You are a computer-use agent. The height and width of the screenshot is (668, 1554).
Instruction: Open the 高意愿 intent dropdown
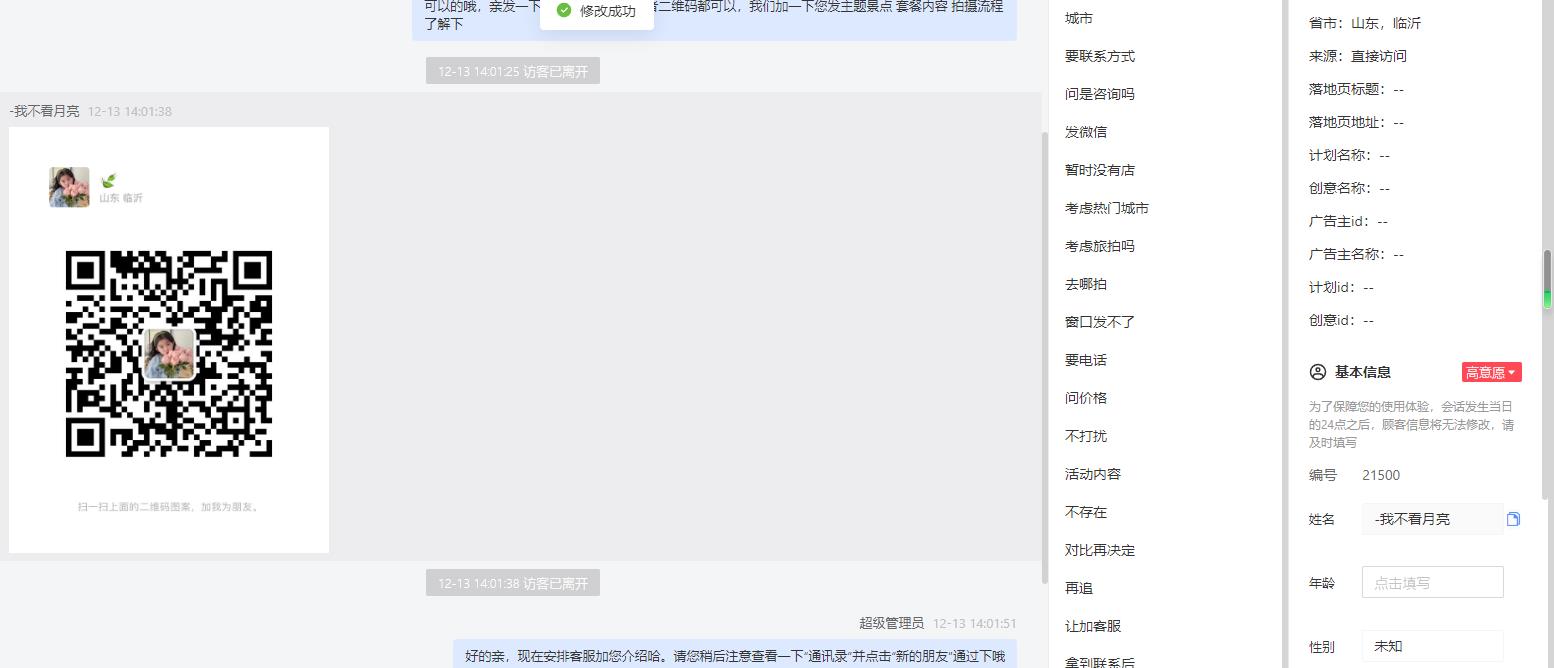(x=1491, y=372)
